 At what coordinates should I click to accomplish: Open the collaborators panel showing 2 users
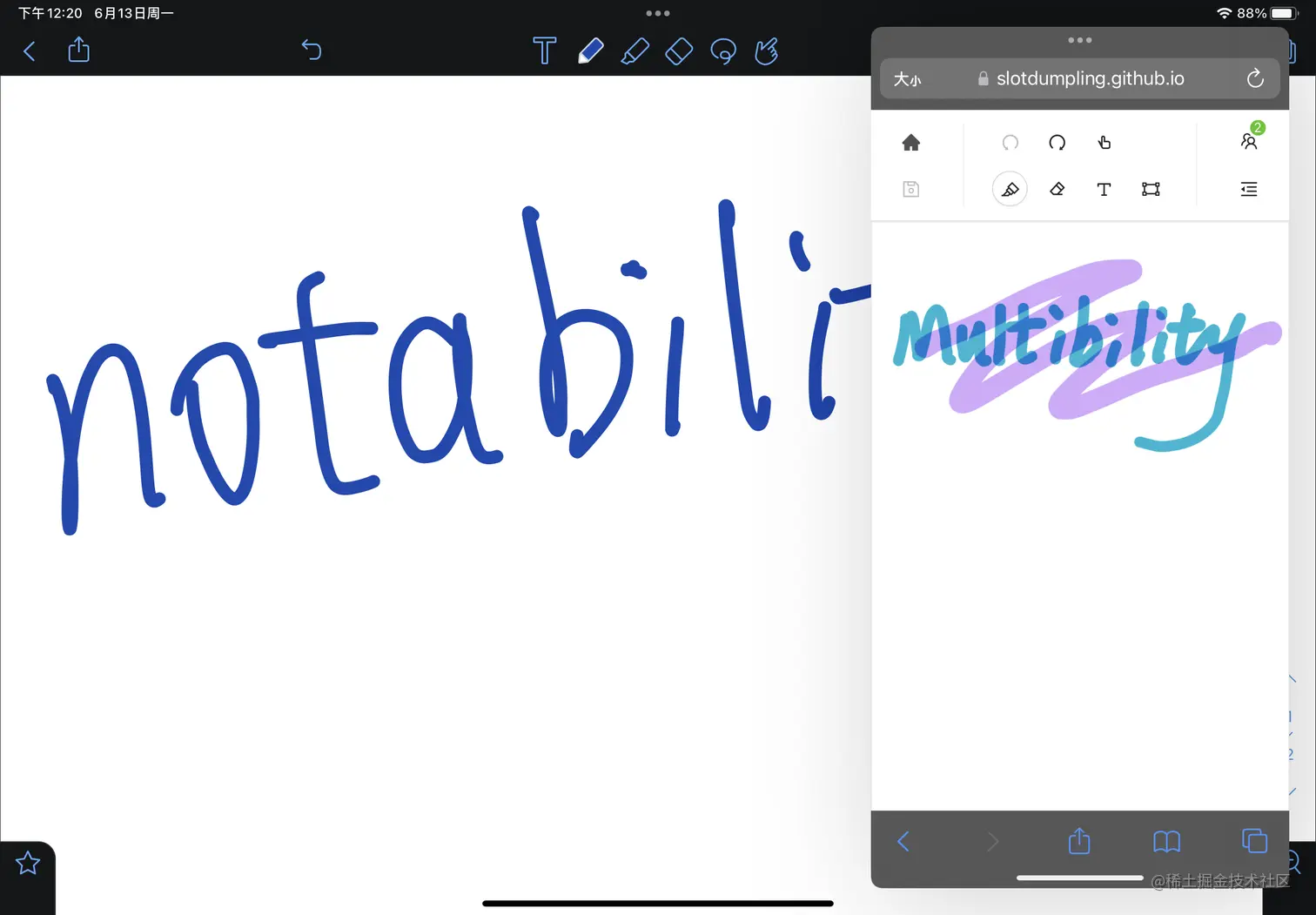click(x=1249, y=140)
